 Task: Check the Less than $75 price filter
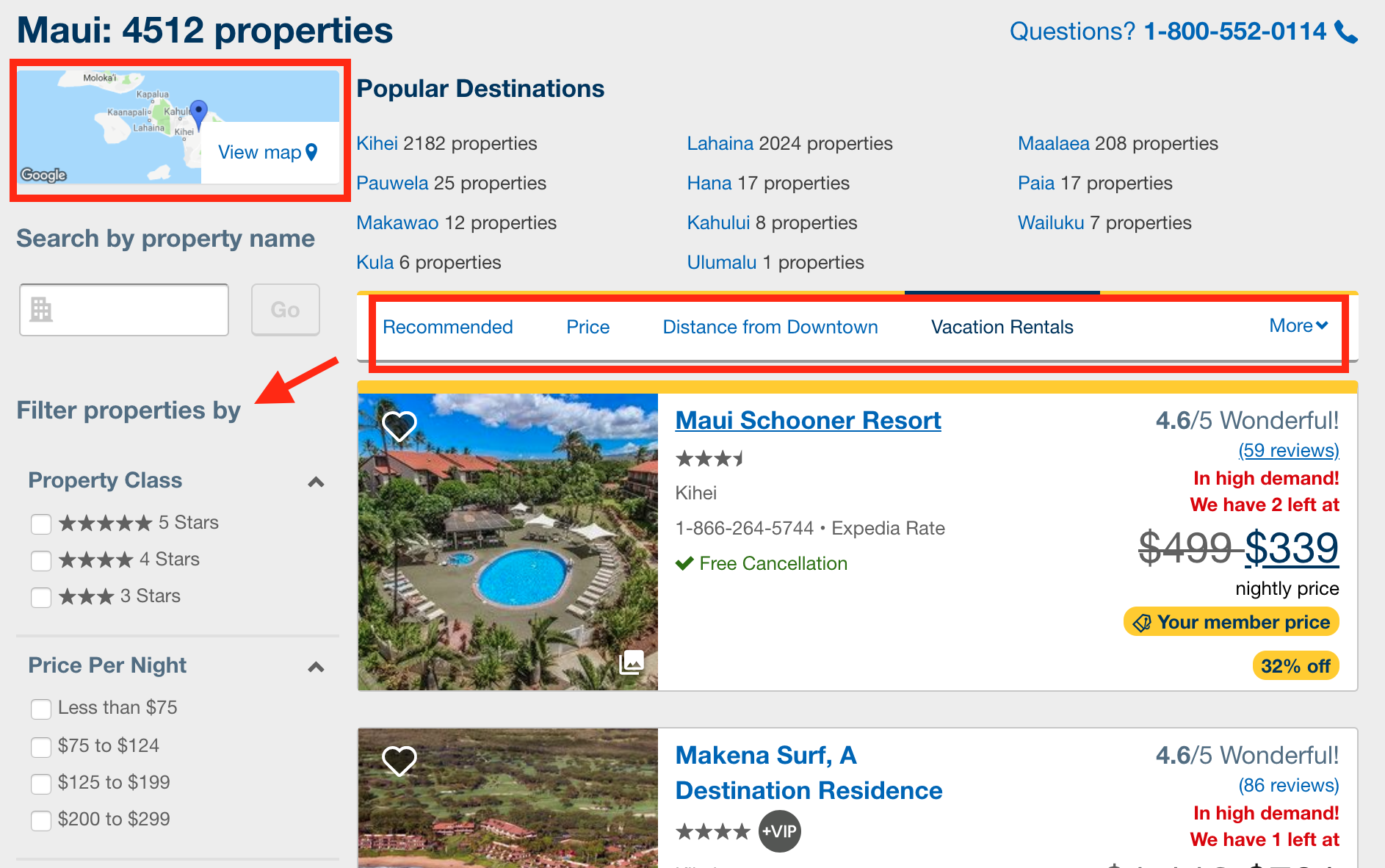(x=41, y=709)
